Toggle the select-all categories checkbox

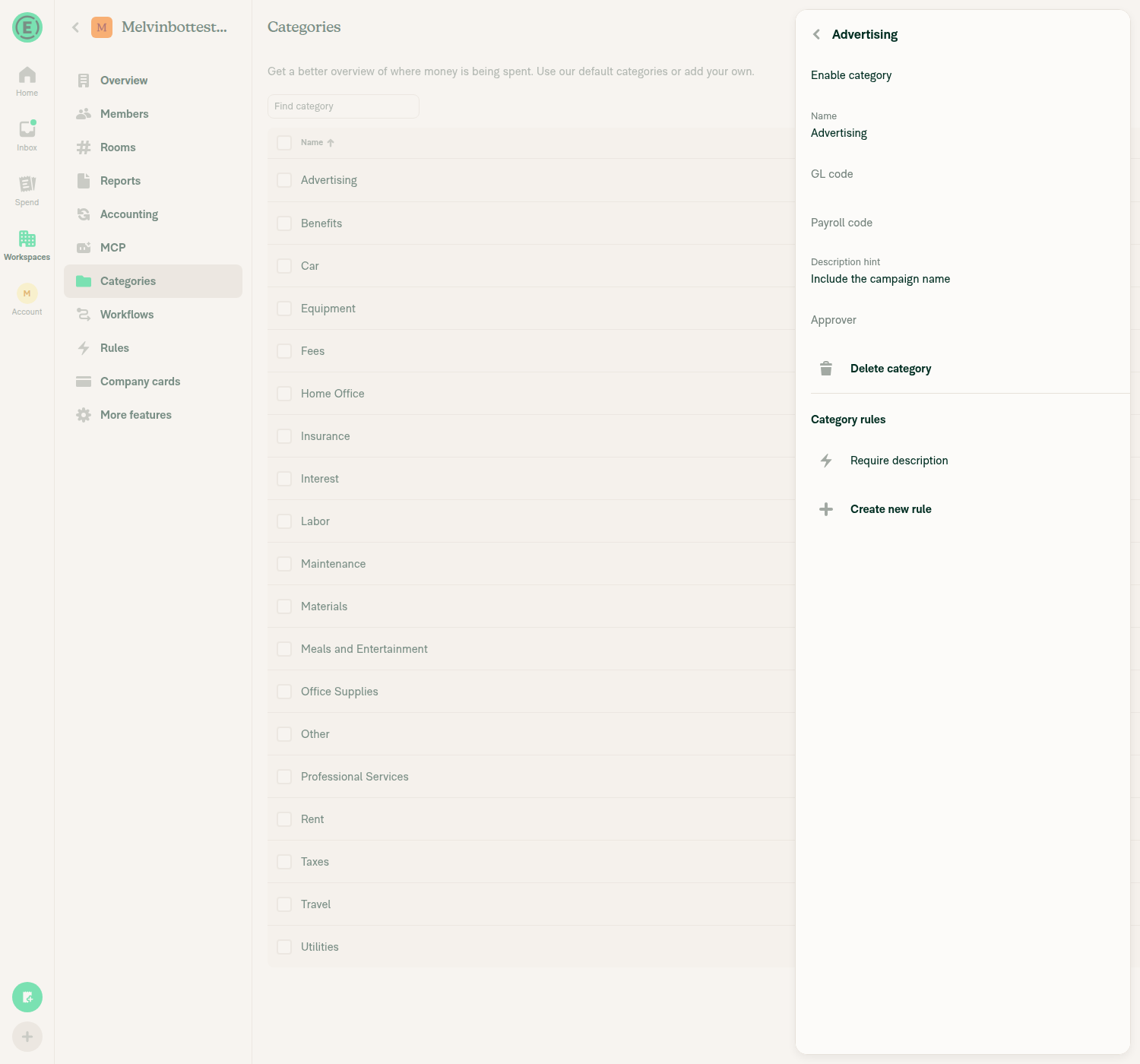pos(284,143)
